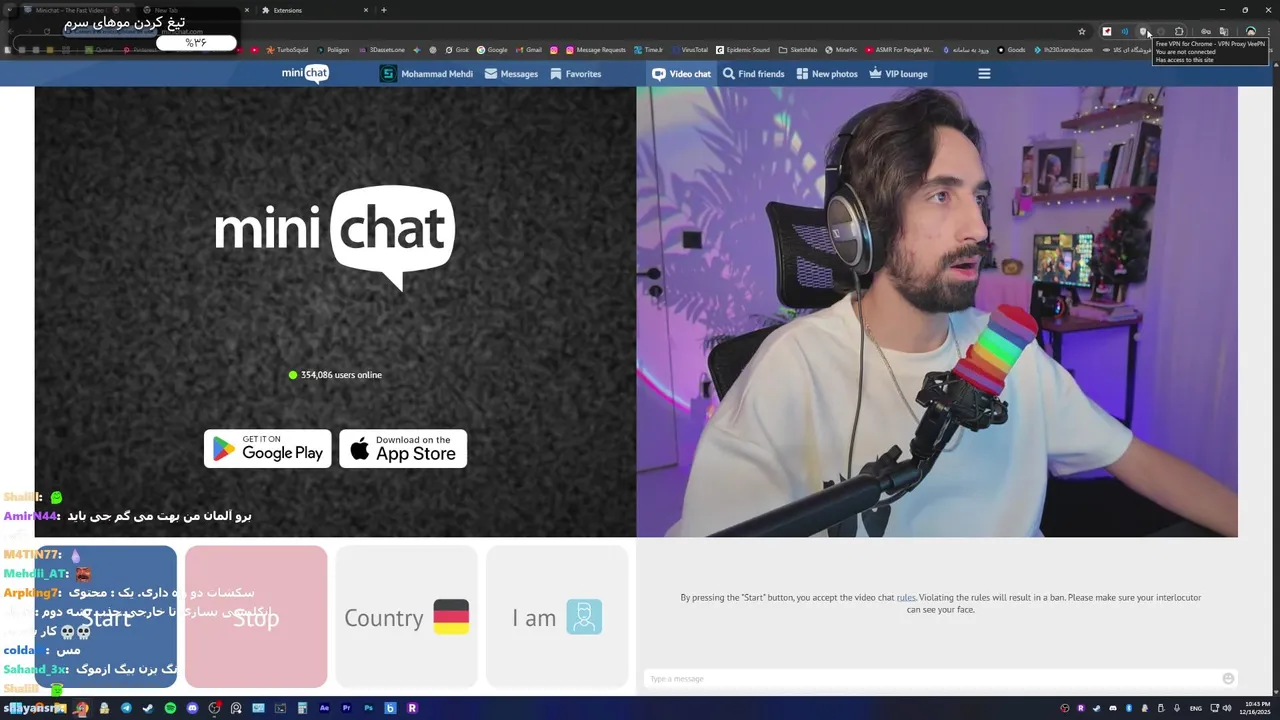Open the Country selector
Image resolution: width=1280 pixels, height=720 pixels.
point(406,617)
